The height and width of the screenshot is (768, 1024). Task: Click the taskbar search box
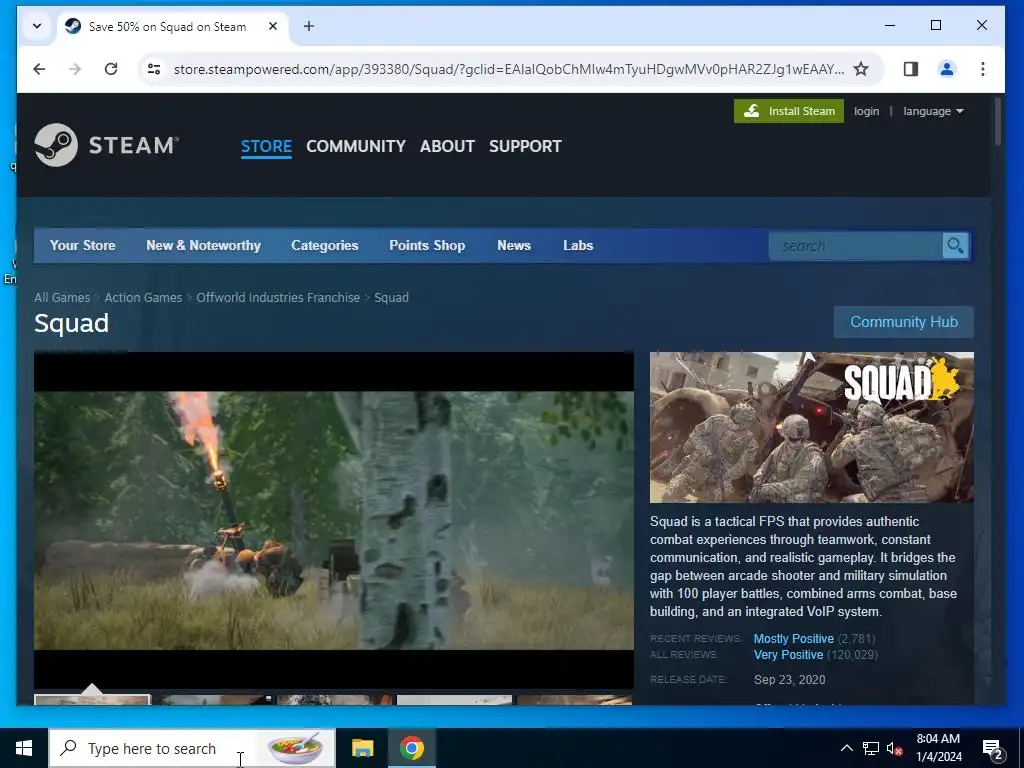(x=192, y=748)
